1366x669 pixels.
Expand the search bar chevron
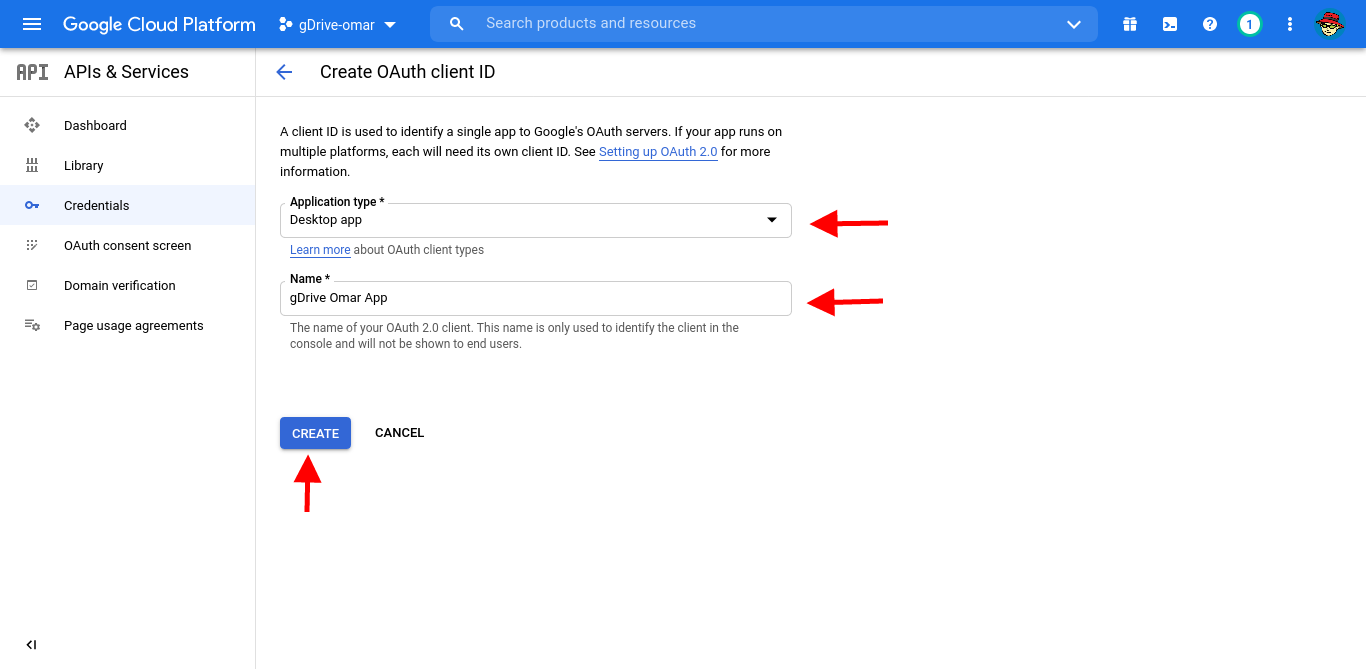pyautogui.click(x=1073, y=23)
